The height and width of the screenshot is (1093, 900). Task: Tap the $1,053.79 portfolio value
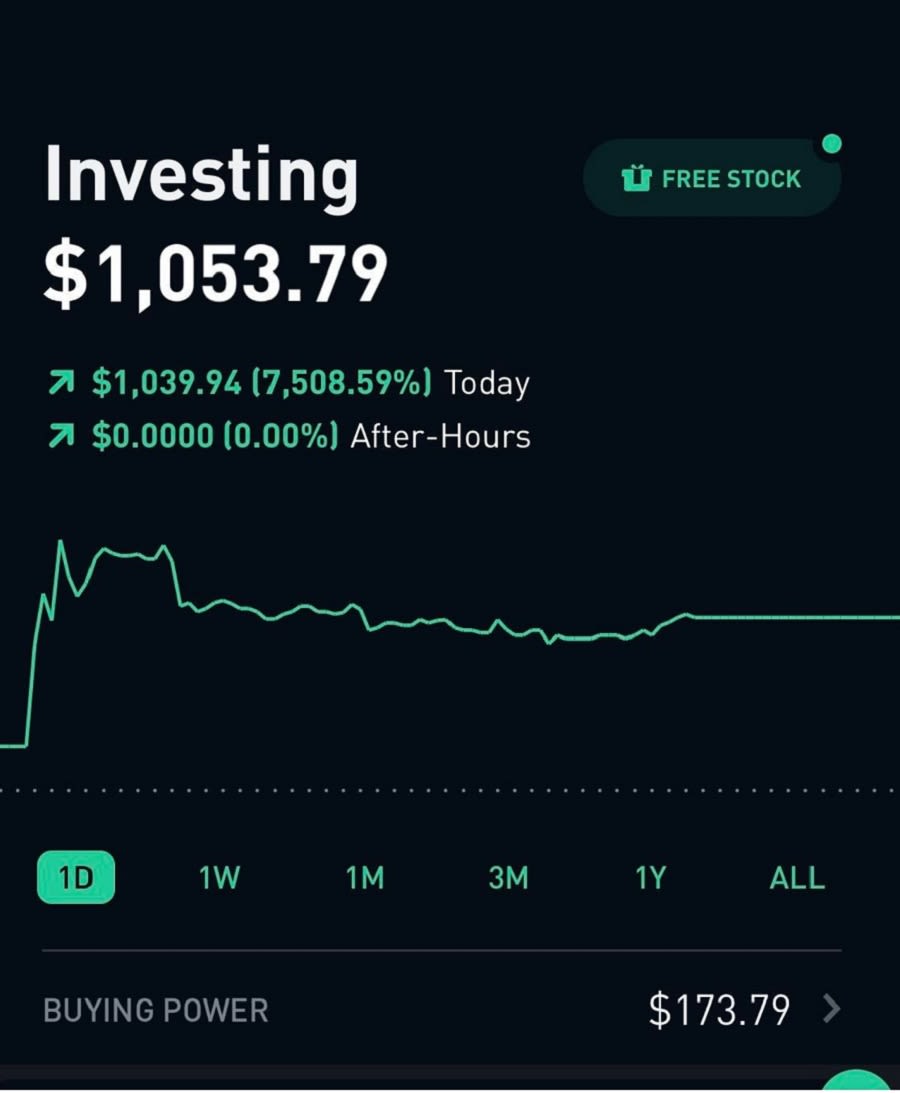[x=215, y=275]
